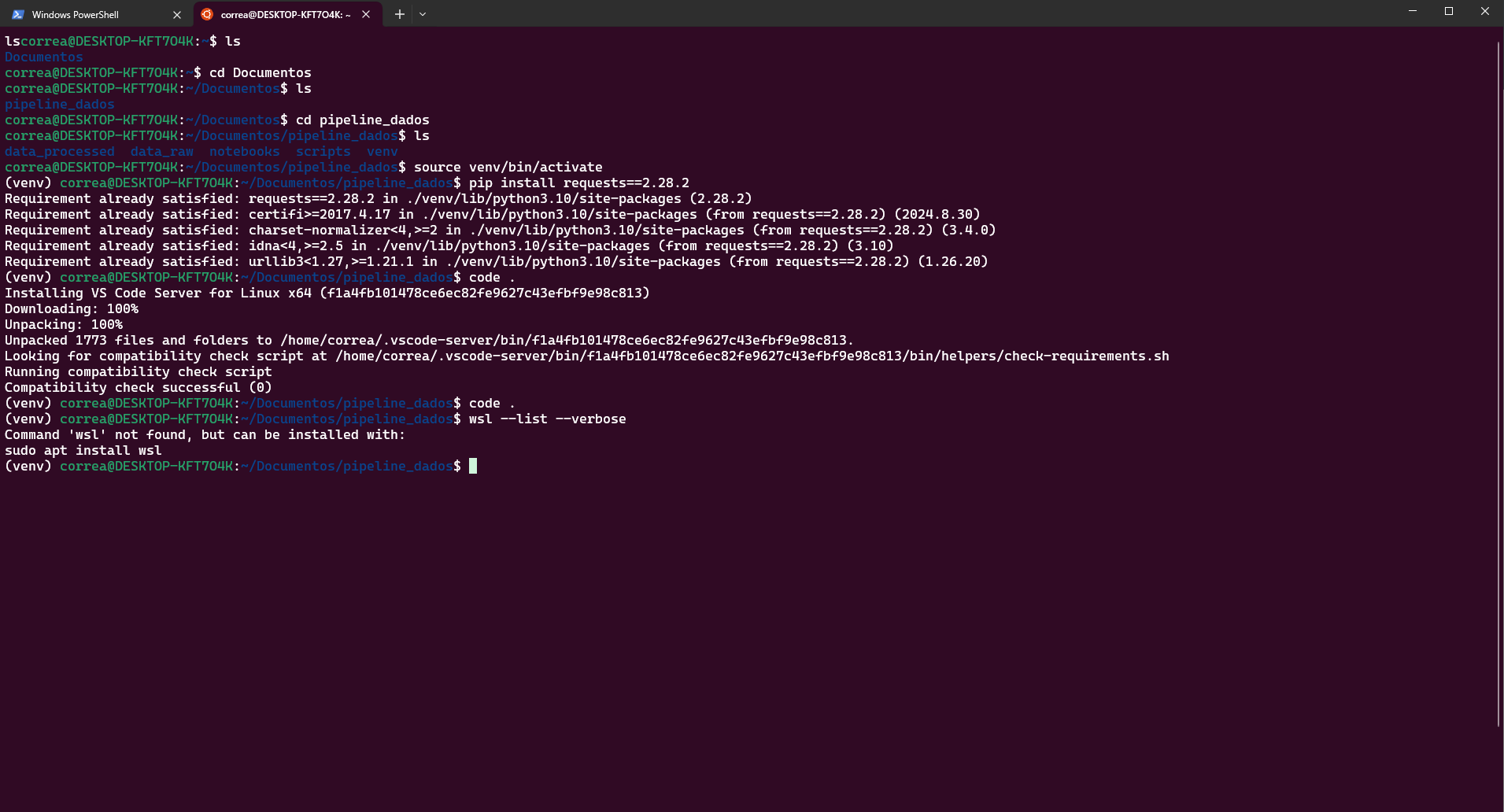Click 'sudo apt install wsl' suggestion line
The width and height of the screenshot is (1504, 812).
(x=83, y=450)
